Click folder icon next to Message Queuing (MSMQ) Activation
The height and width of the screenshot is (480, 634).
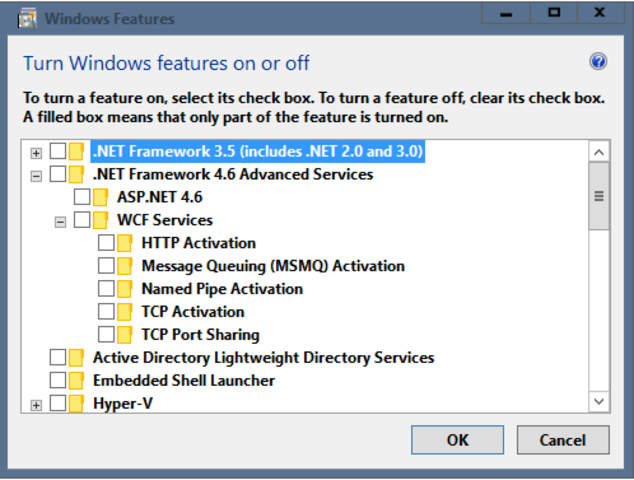click(125, 266)
